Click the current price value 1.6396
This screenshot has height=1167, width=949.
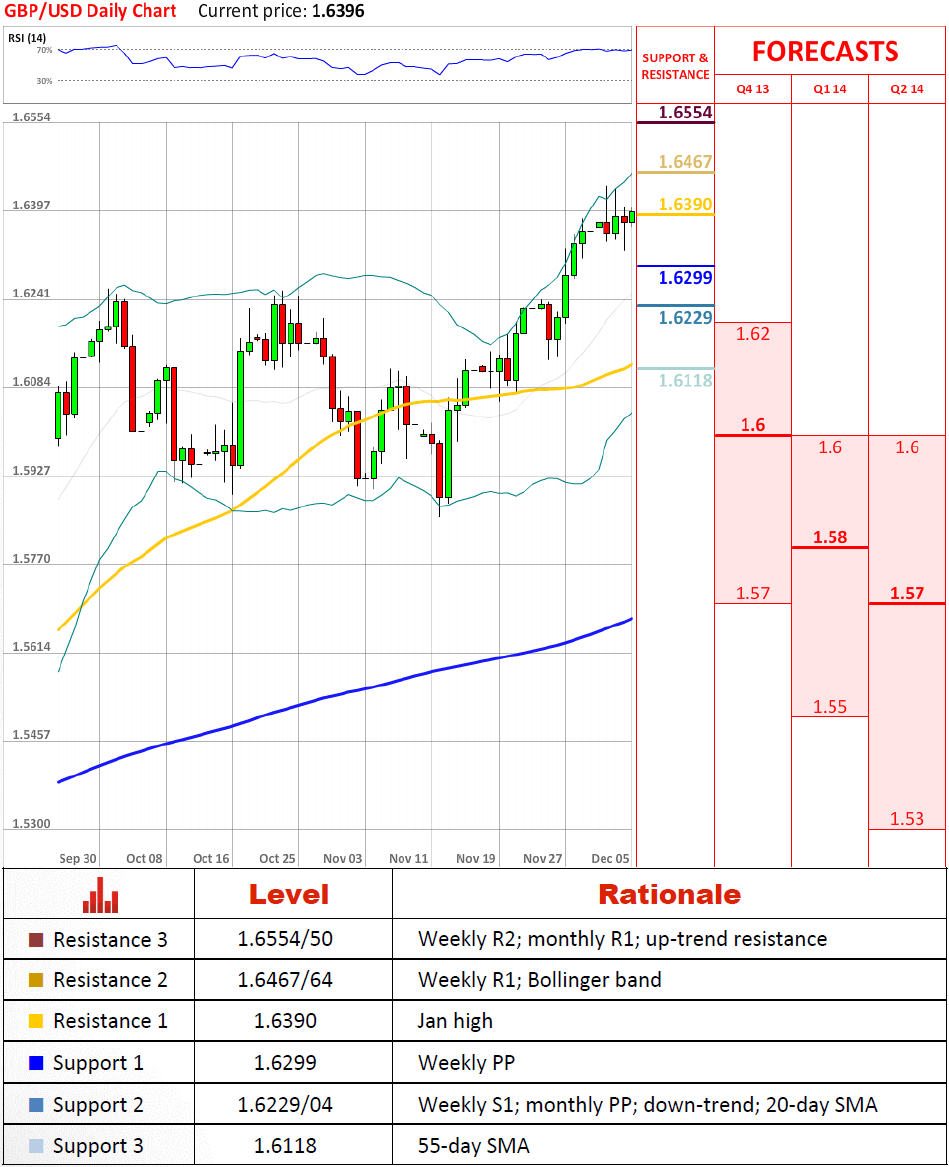[x=338, y=11]
